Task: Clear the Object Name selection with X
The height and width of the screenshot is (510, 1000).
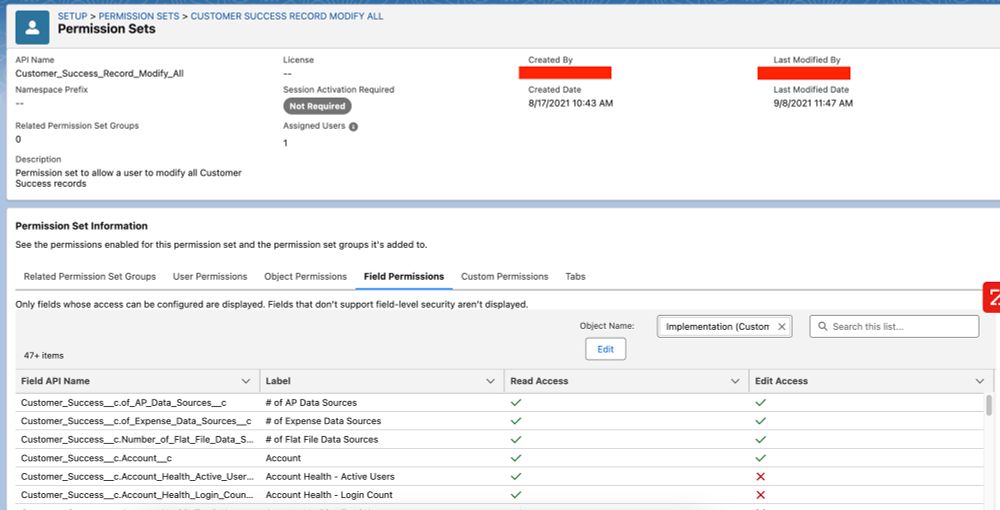Action: [x=781, y=326]
